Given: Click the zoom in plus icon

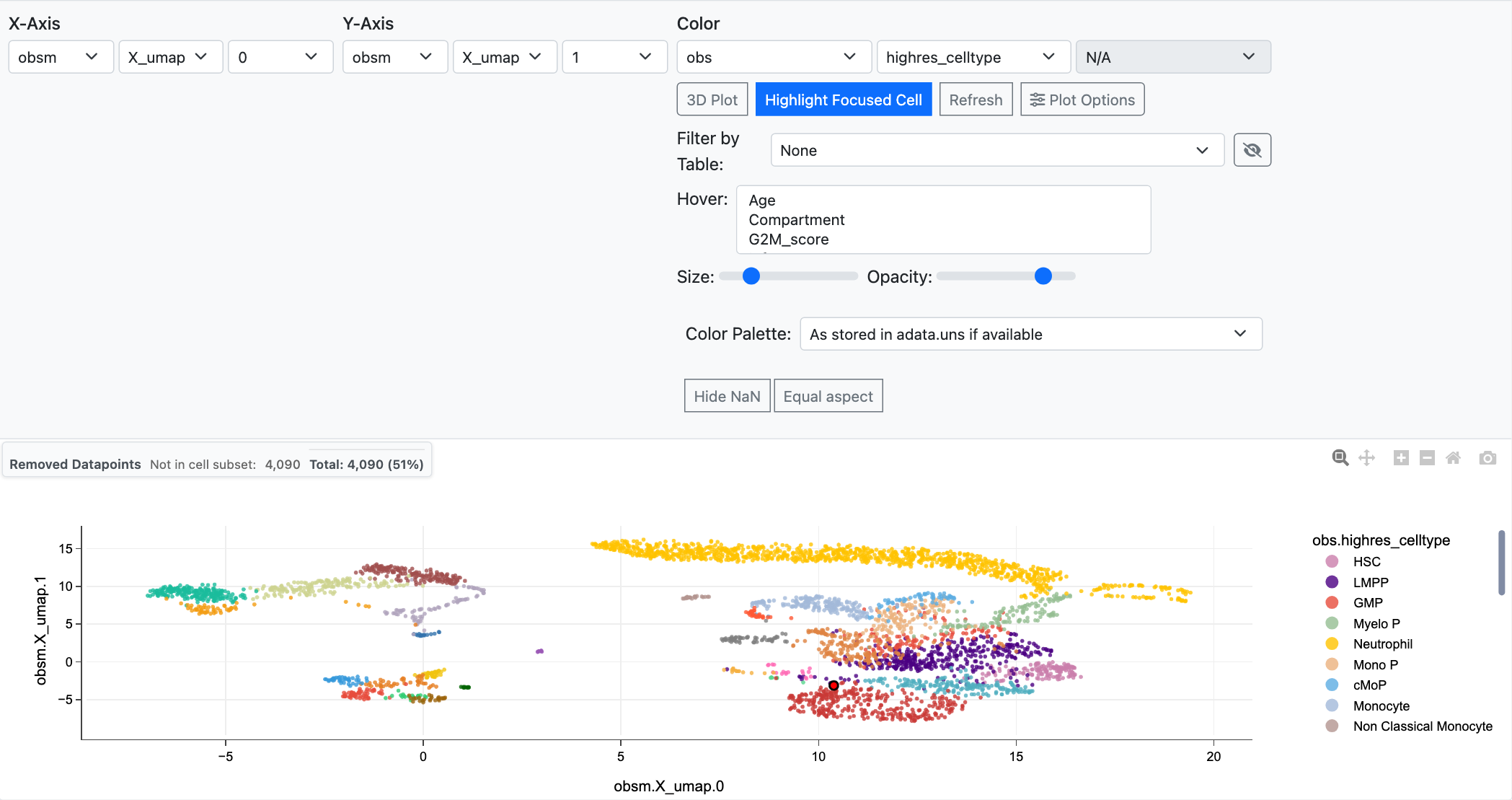Looking at the screenshot, I should [x=1401, y=458].
